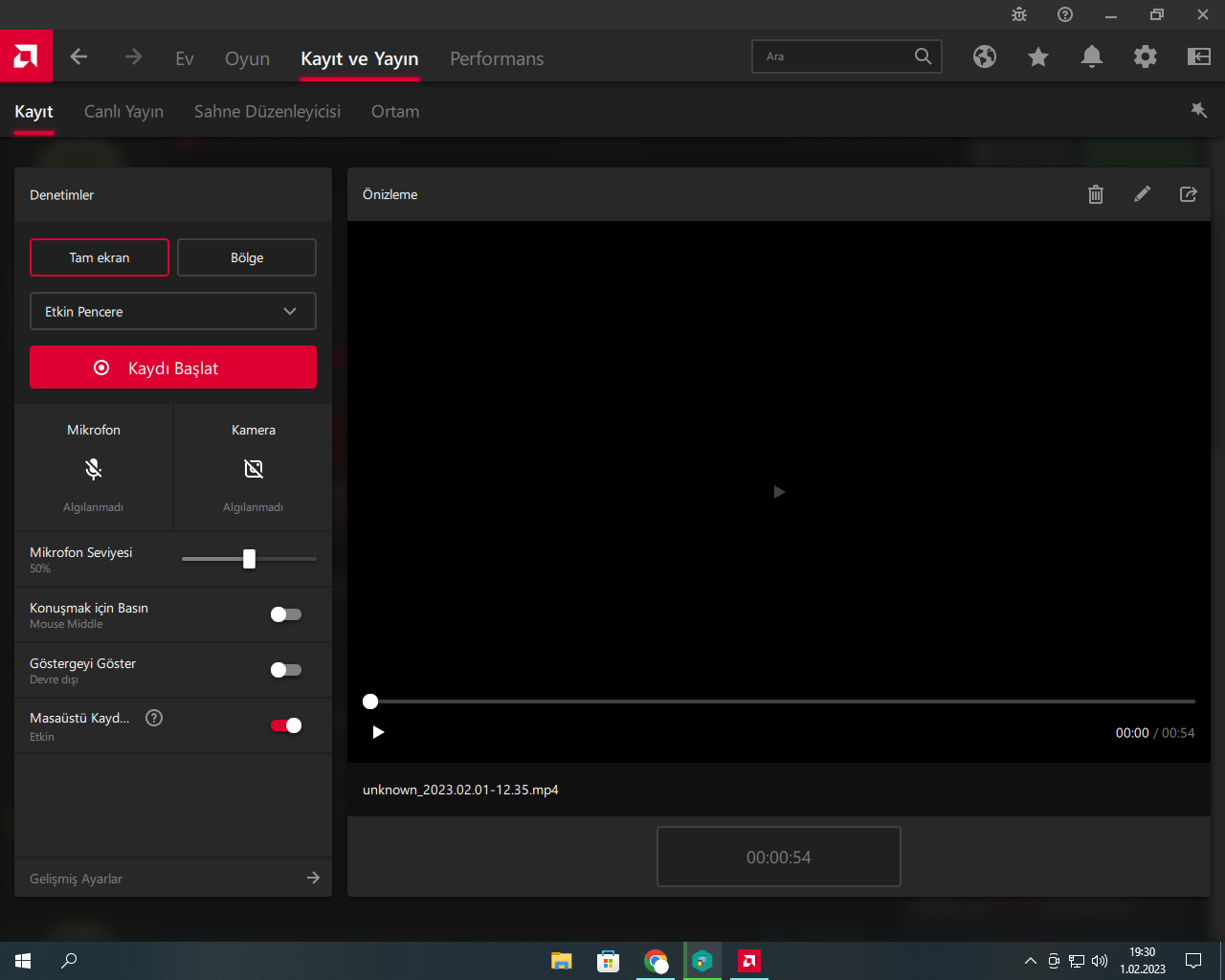
Task: Play the preview with bottom play button
Action: (x=378, y=732)
